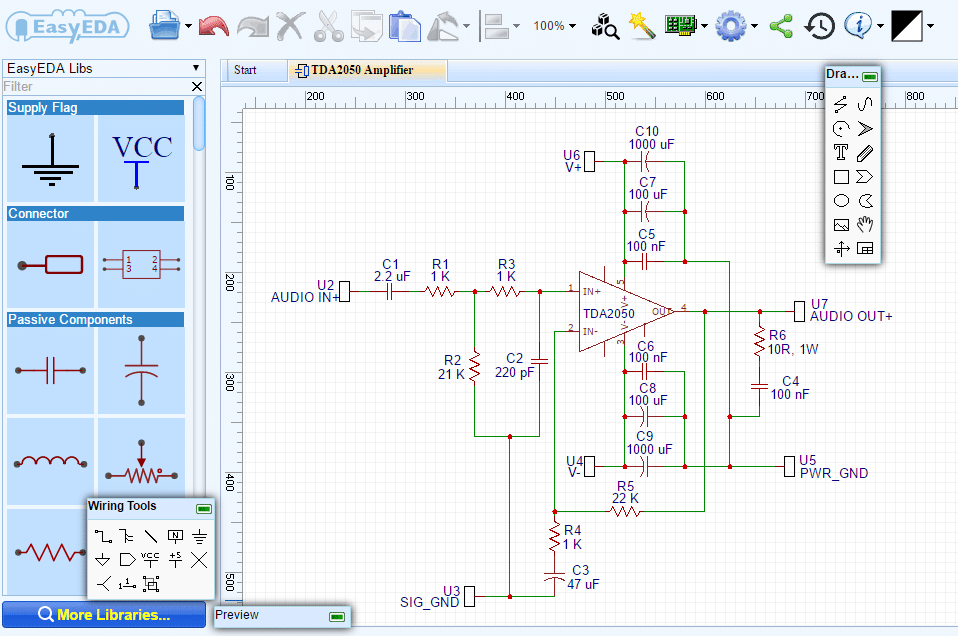This screenshot has height=636, width=958.
Task: Expand the theme contrast dropdown arrow
Action: click(930, 26)
